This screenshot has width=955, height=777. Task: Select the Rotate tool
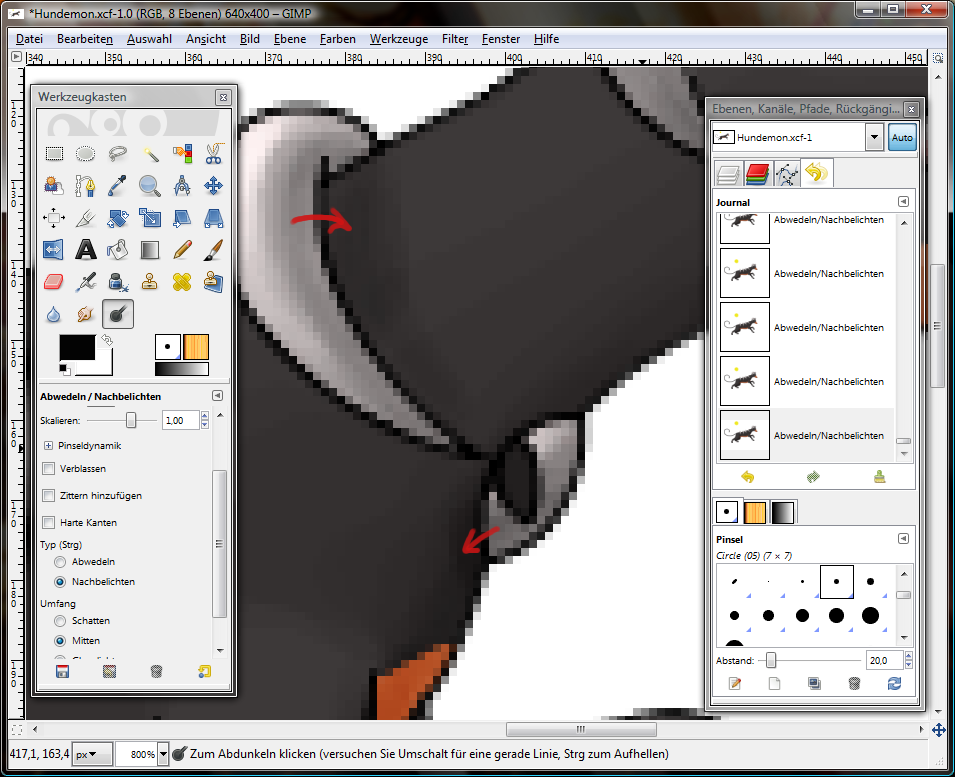point(118,217)
